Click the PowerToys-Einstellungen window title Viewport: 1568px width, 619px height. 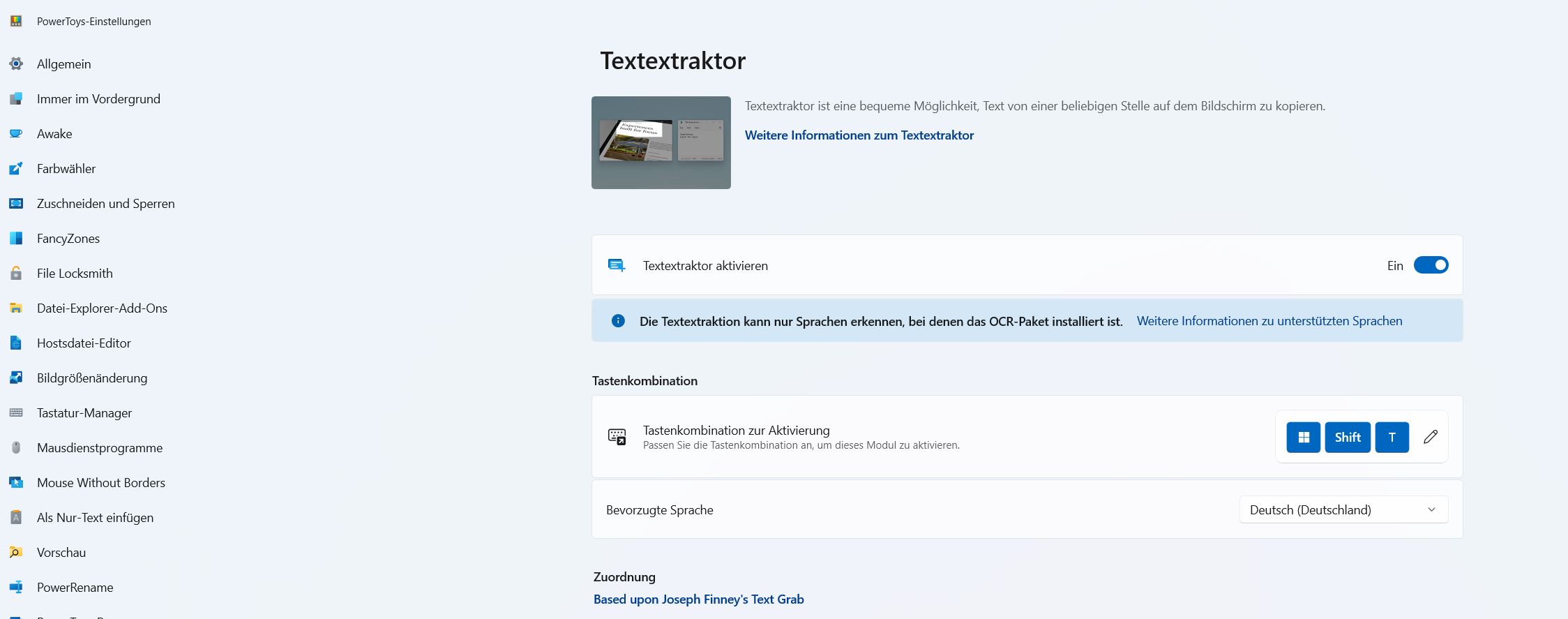(94, 22)
